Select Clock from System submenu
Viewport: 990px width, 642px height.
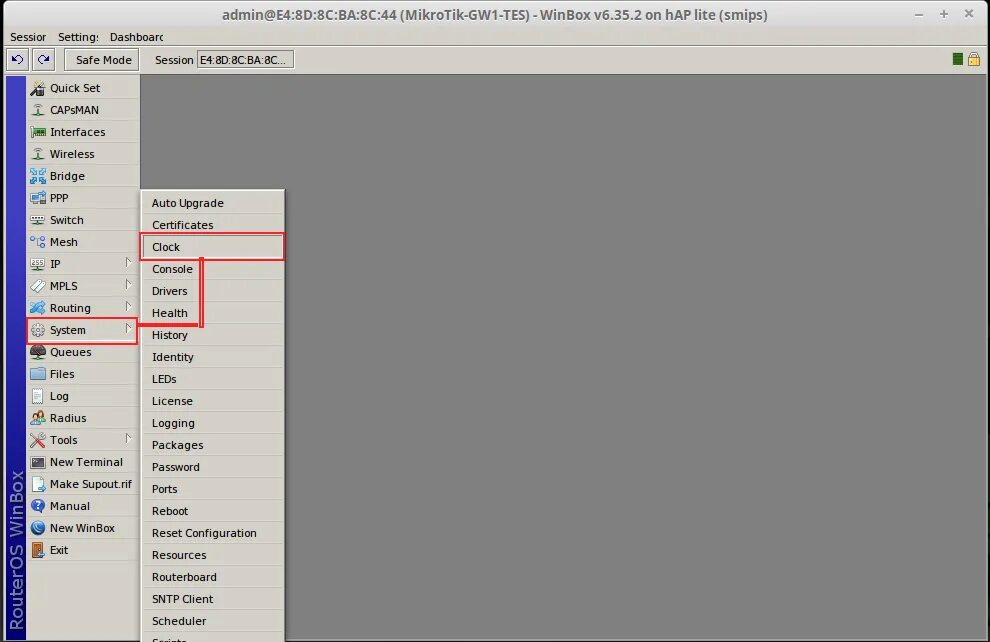tap(213, 247)
